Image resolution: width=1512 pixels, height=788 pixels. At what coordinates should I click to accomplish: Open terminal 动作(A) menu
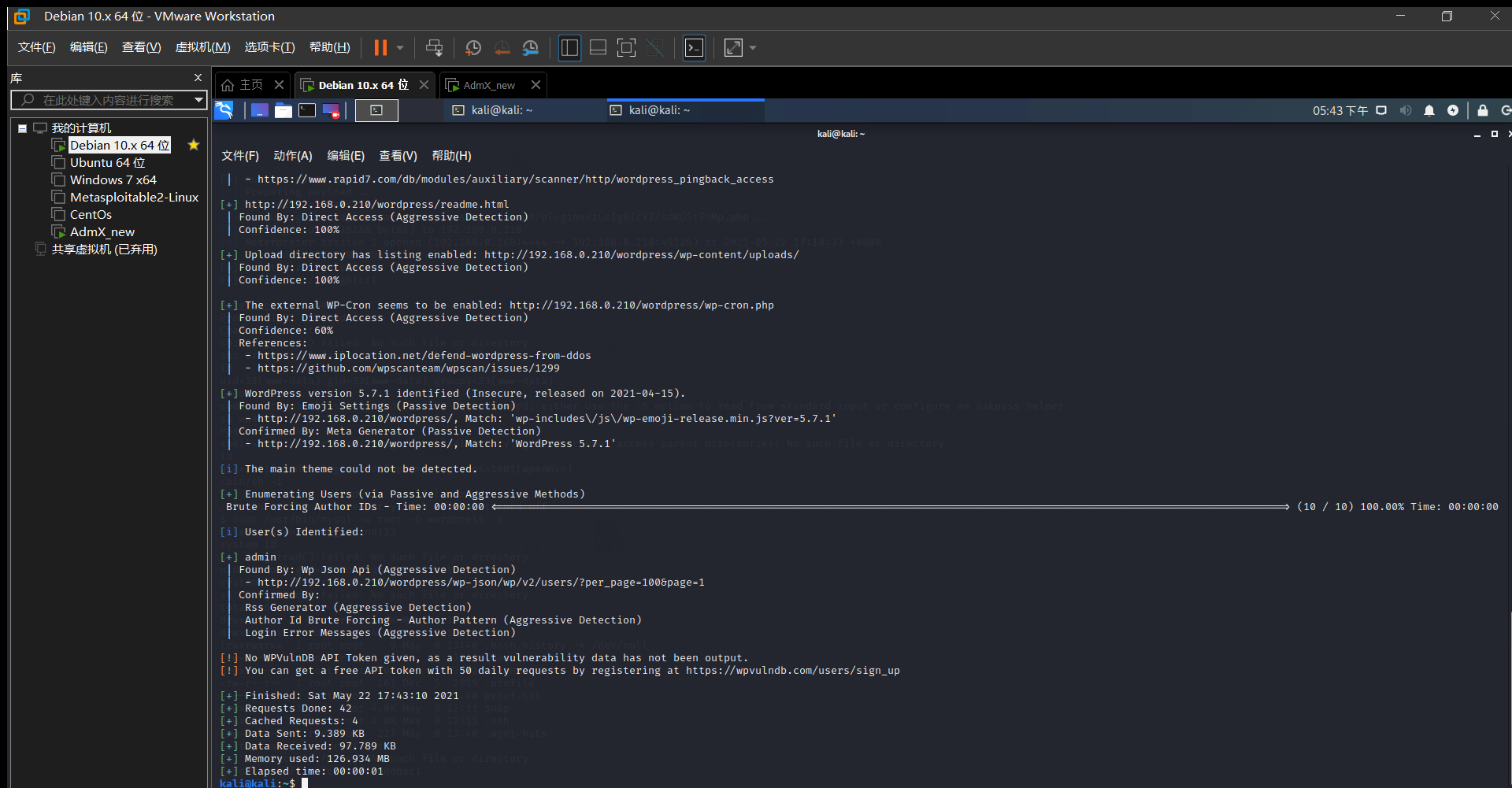click(x=293, y=156)
